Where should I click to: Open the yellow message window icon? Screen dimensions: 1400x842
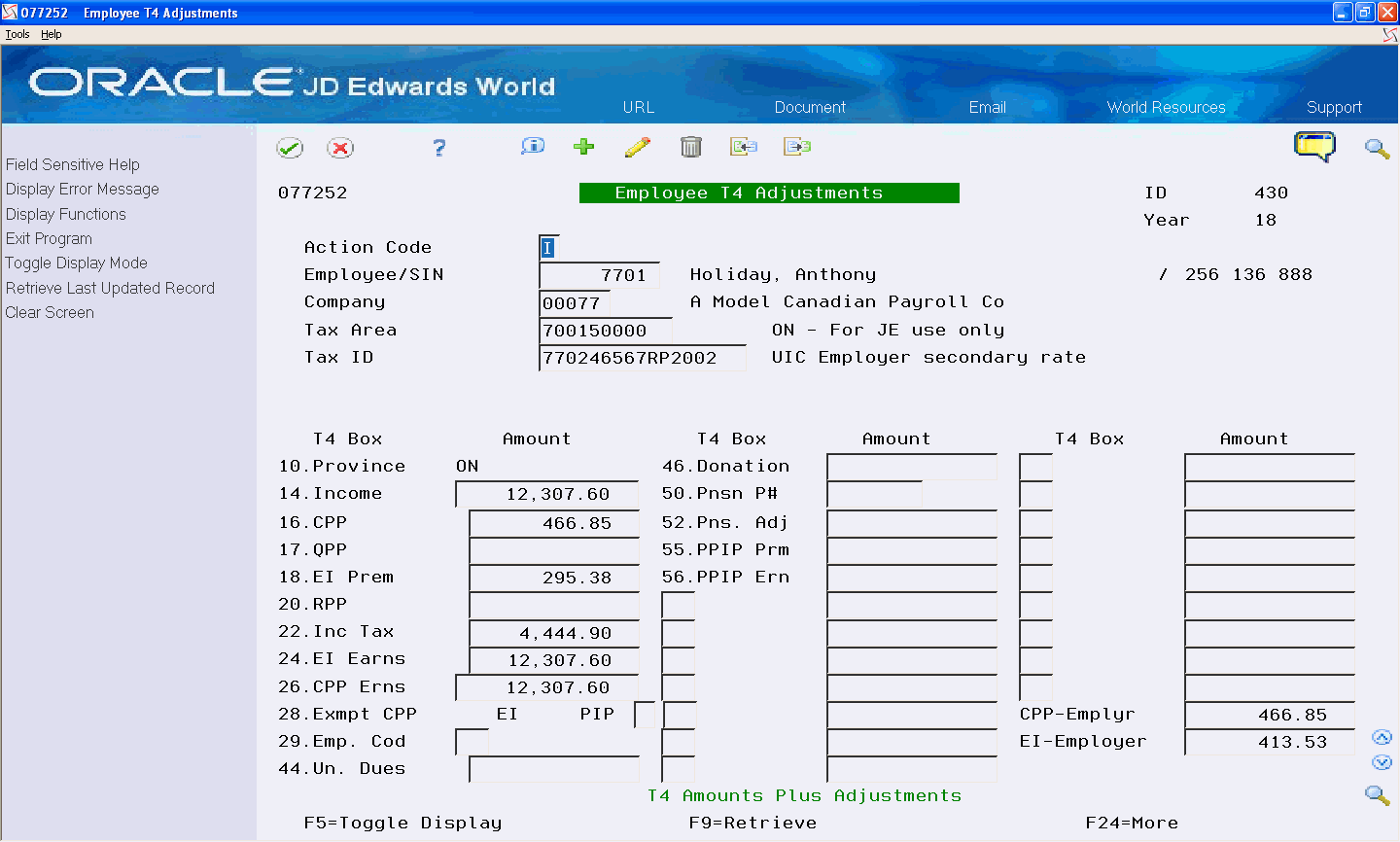(x=1315, y=146)
